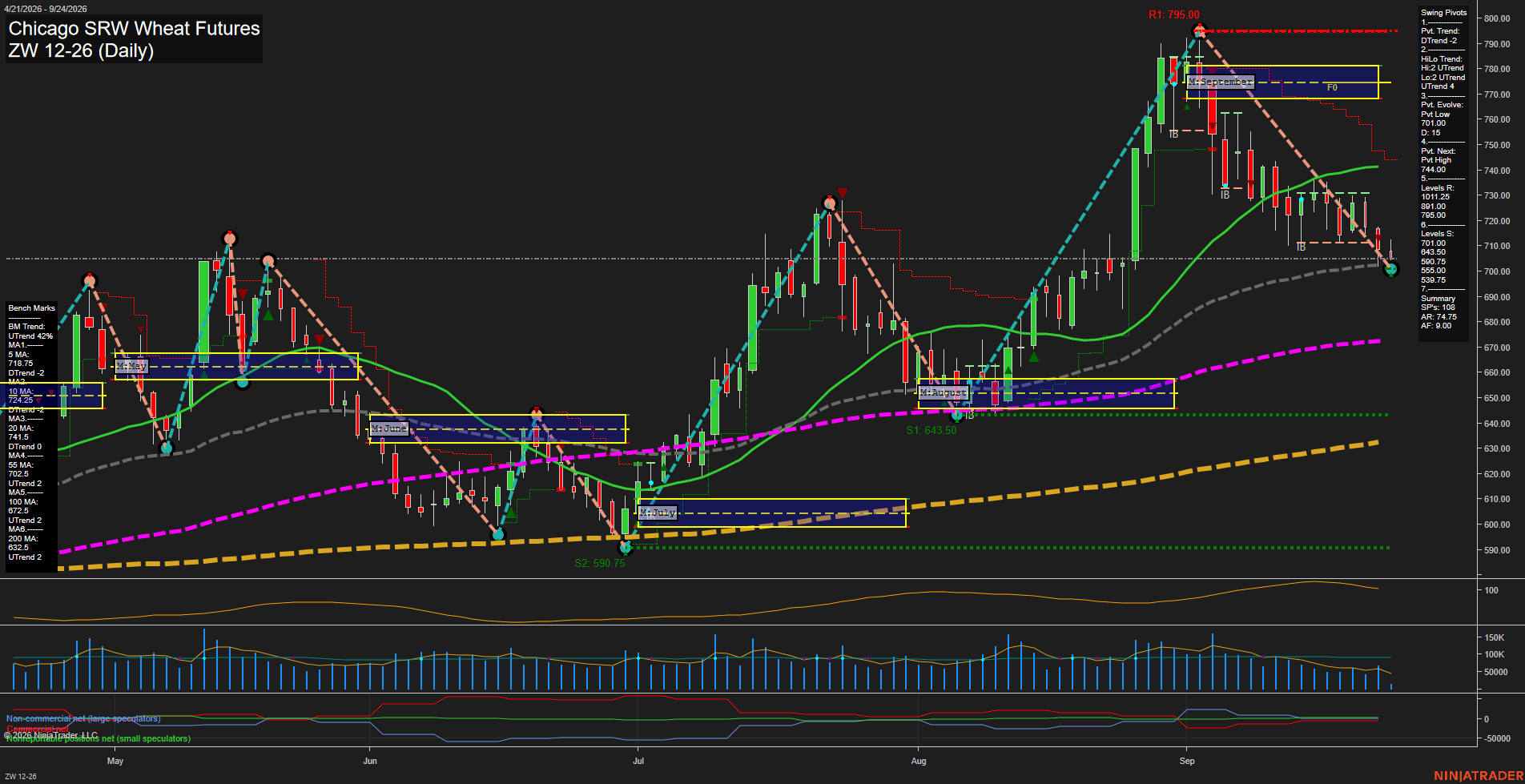
Task: Click the "55 MA:" benchmark entry
Action: (21, 465)
